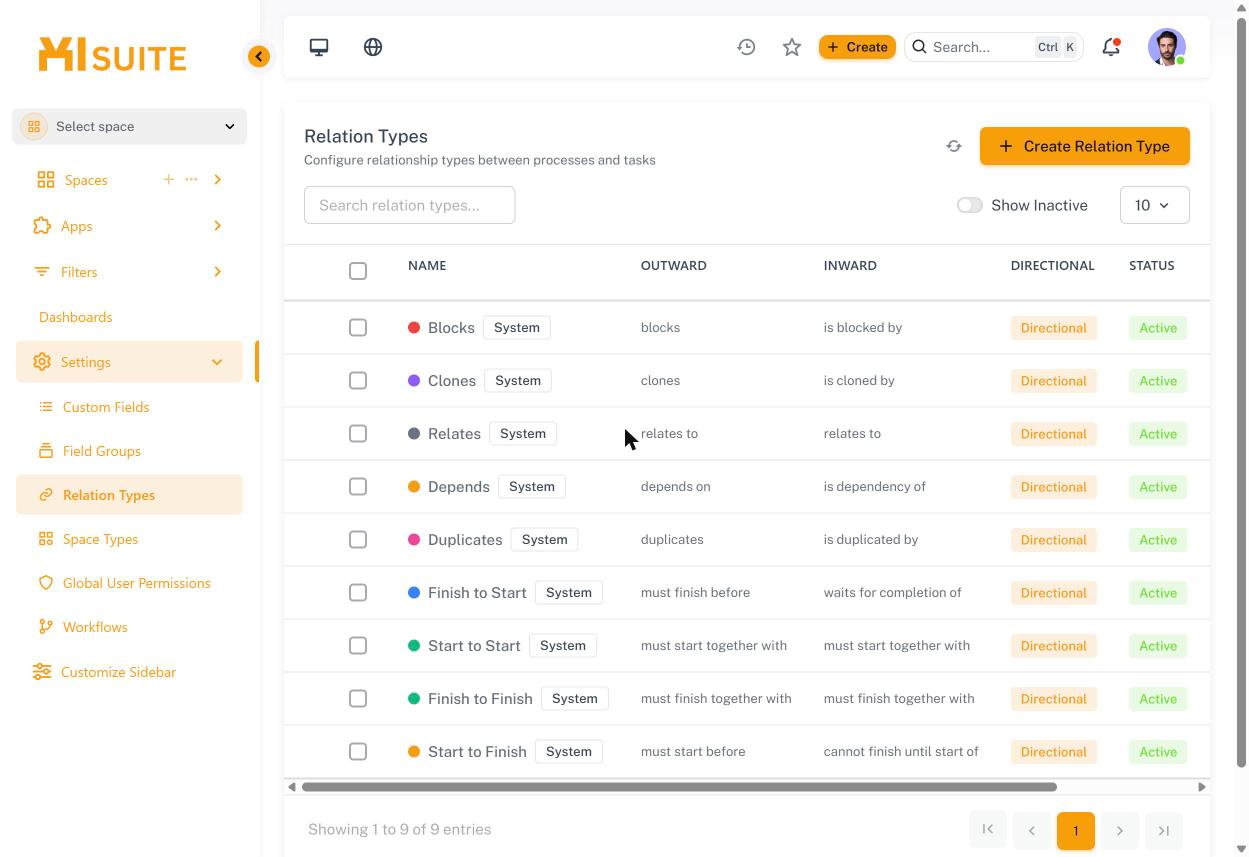The height and width of the screenshot is (857, 1249).
Task: Refresh the relation types list
Action: pyautogui.click(x=954, y=146)
